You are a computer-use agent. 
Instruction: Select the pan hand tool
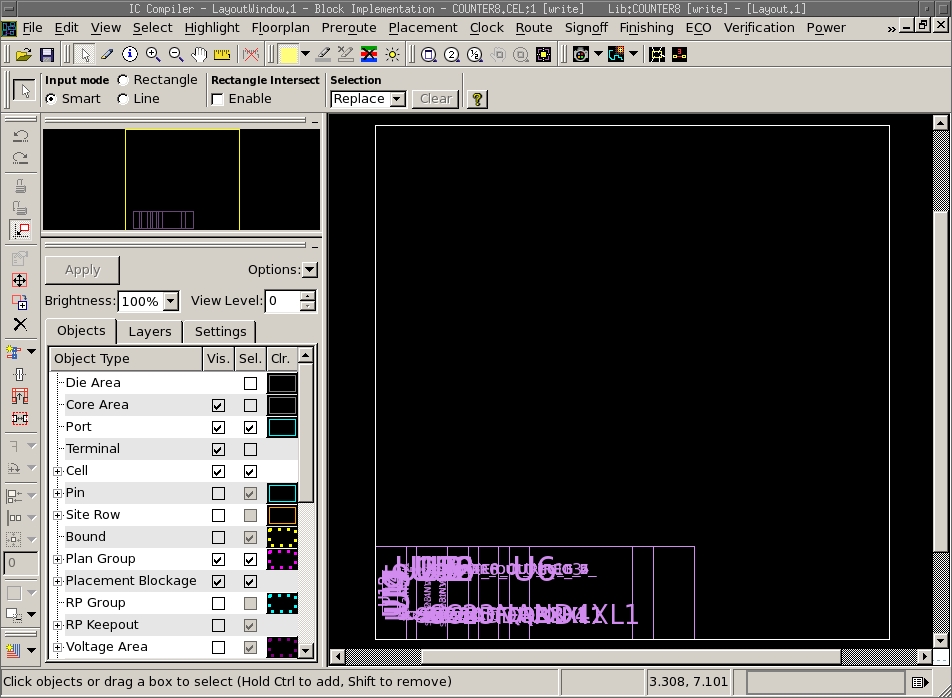point(199,54)
